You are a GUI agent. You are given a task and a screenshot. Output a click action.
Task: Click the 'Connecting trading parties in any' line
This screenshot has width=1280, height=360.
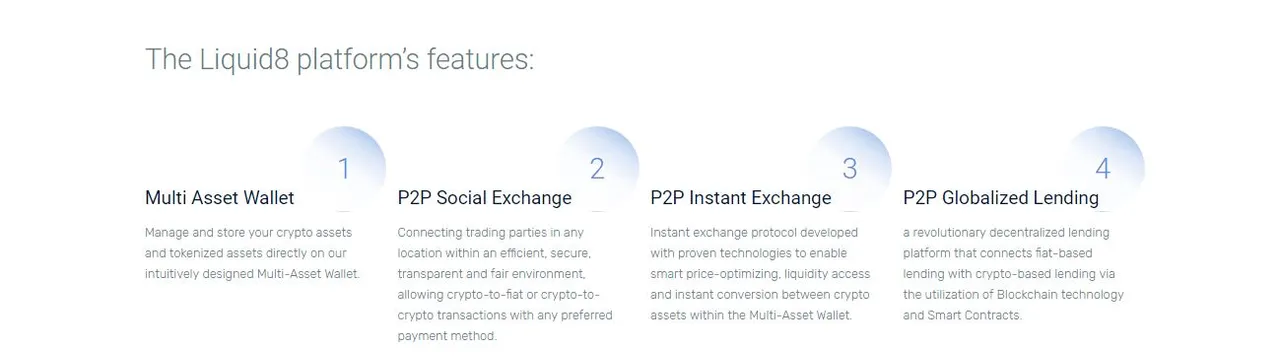coord(491,233)
